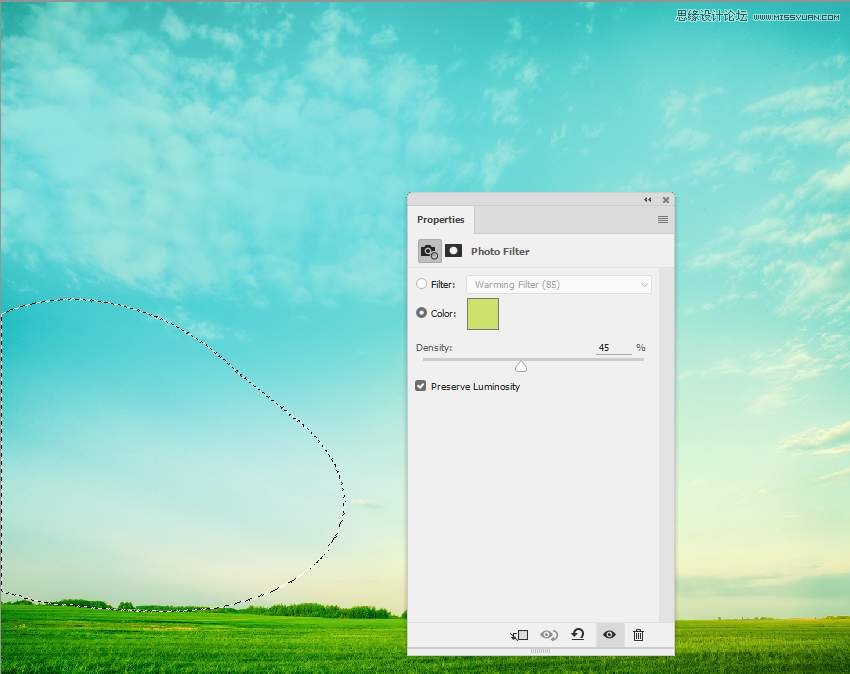The height and width of the screenshot is (674, 850).
Task: Click the resize grip at the panel bottom
Action: pyautogui.click(x=540, y=651)
